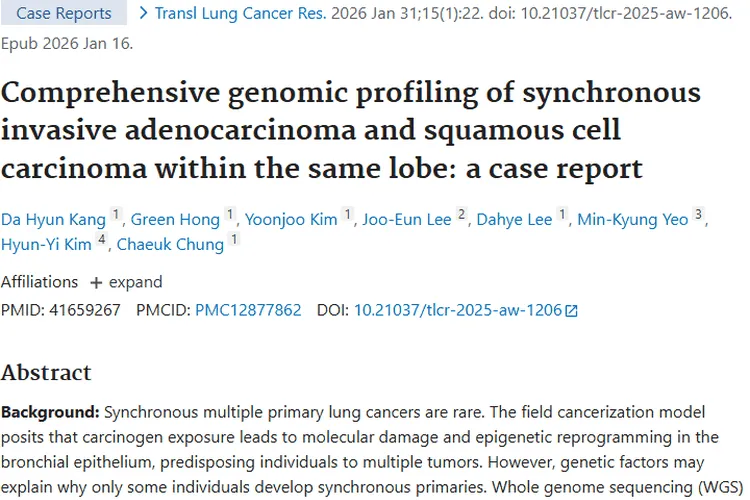Click the plus icon beside expand
This screenshot has height=500, width=750.
(x=96, y=282)
